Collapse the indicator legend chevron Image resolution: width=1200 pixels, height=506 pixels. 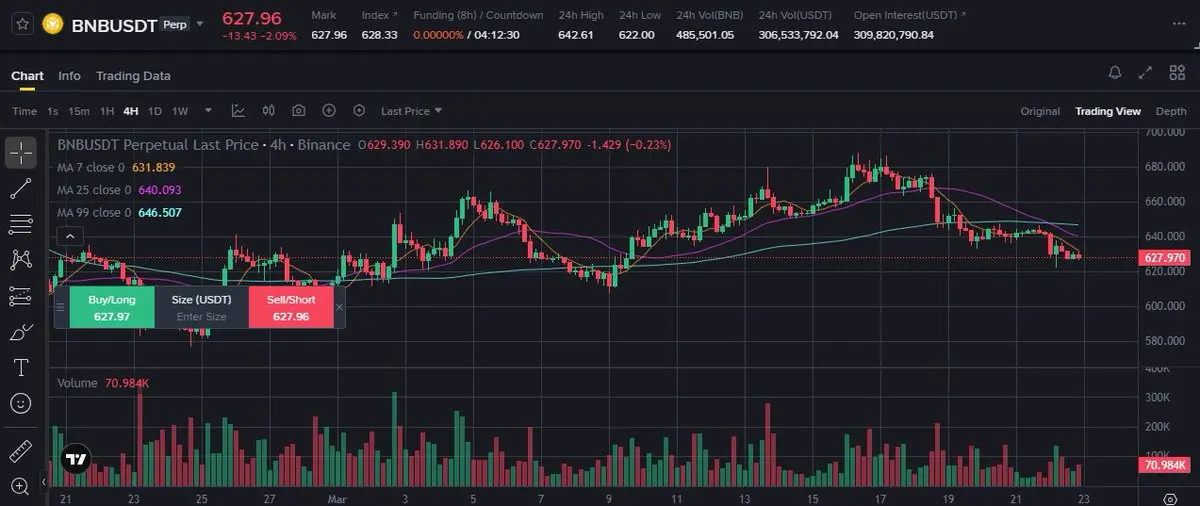point(69,236)
